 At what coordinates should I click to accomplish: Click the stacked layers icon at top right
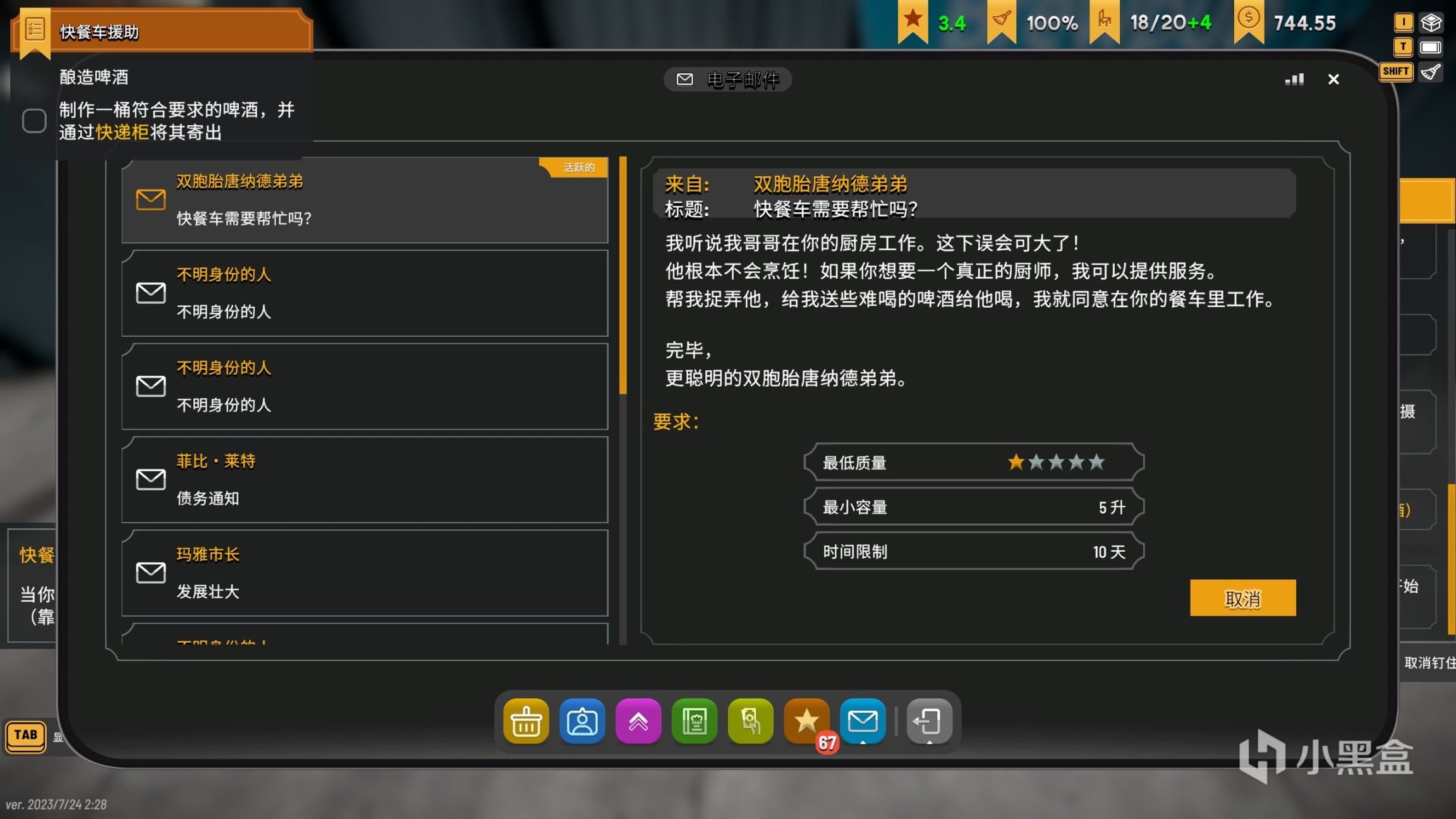(x=1431, y=23)
